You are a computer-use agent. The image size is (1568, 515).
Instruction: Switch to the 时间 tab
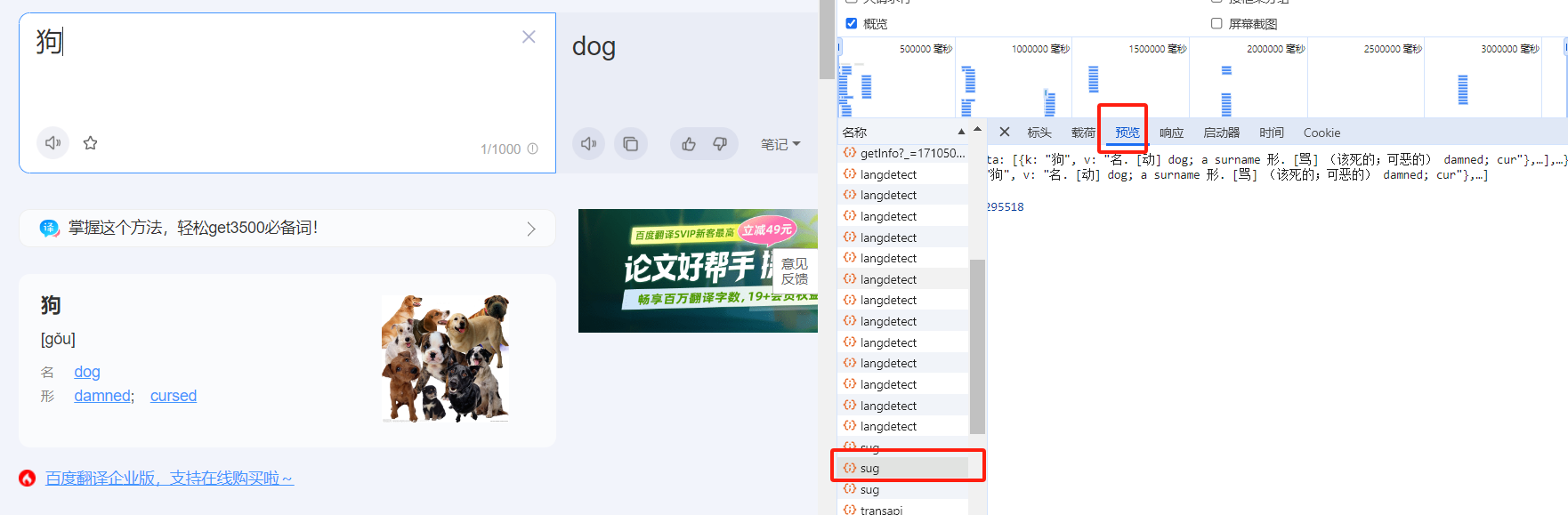pos(1271,133)
